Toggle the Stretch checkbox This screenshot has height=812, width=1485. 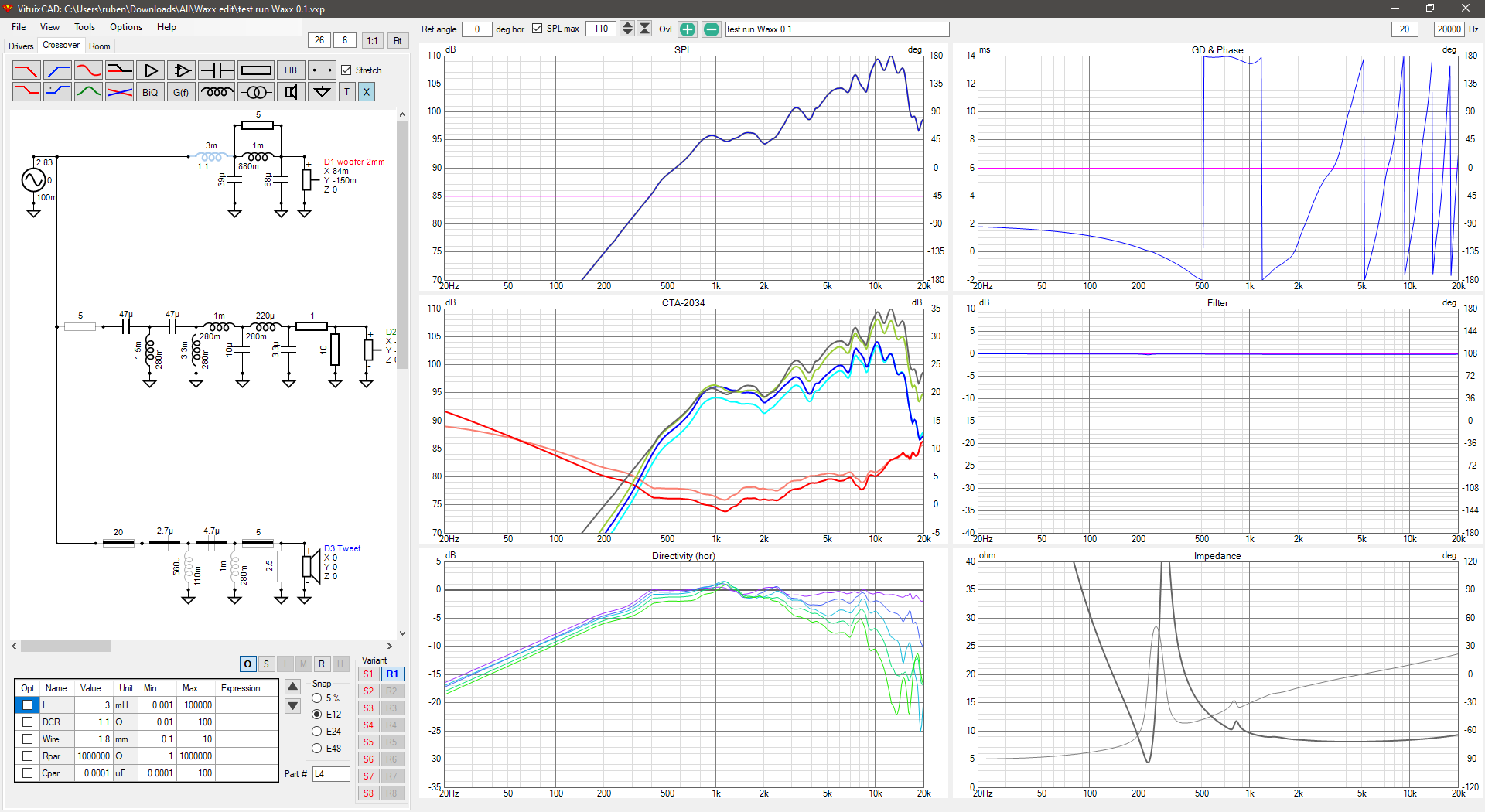point(346,70)
